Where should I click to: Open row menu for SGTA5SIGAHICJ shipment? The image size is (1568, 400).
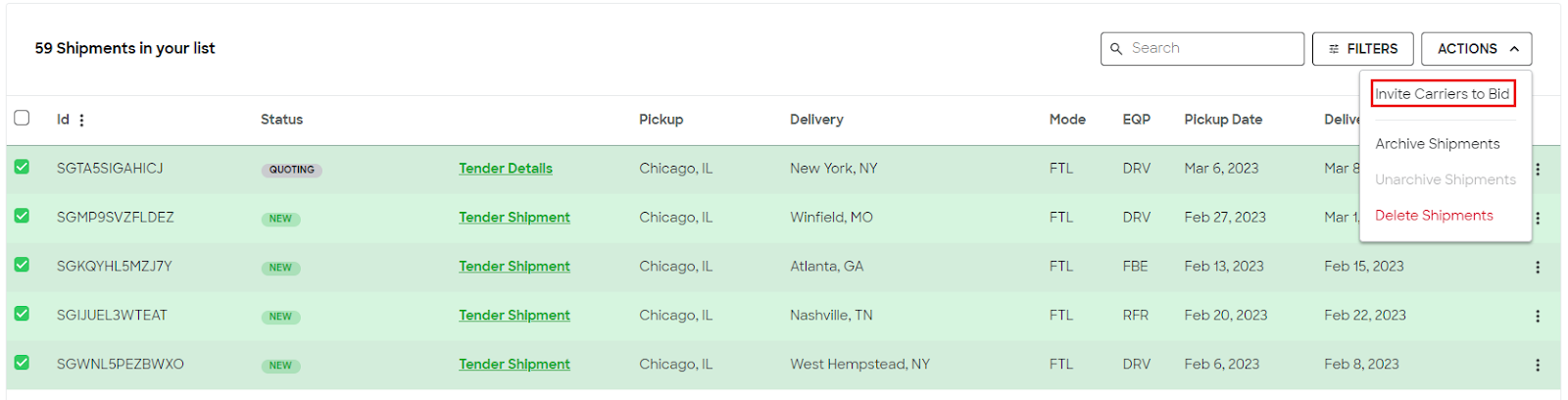click(1538, 170)
